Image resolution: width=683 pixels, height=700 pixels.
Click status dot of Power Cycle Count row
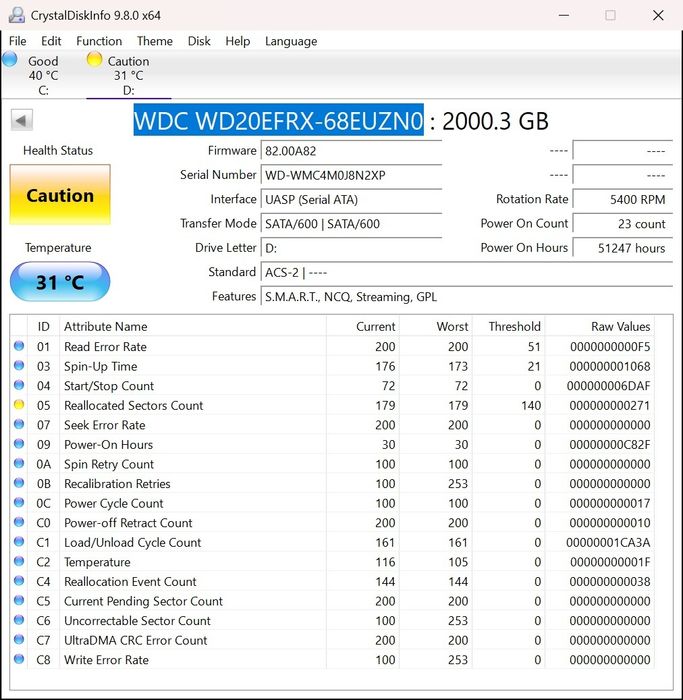(19, 503)
